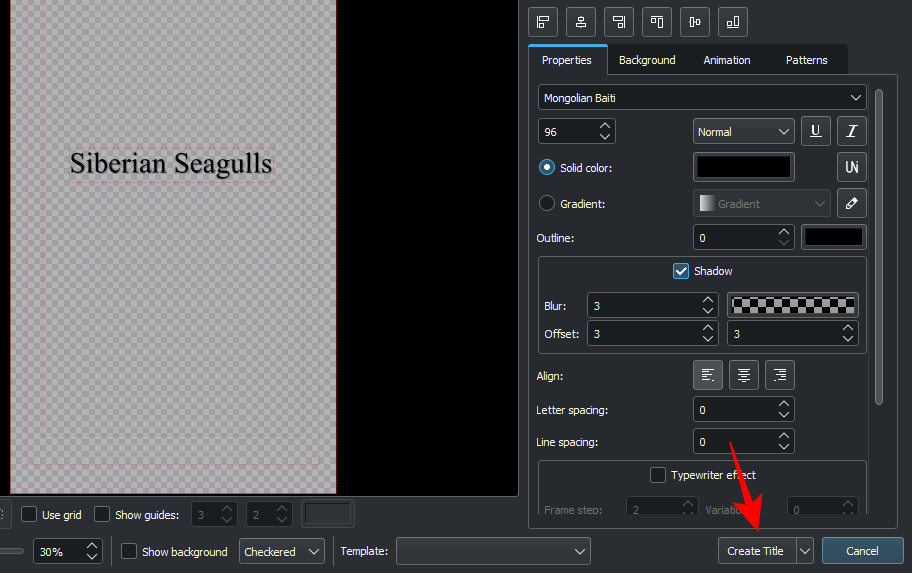Click the Create Title button

point(756,551)
